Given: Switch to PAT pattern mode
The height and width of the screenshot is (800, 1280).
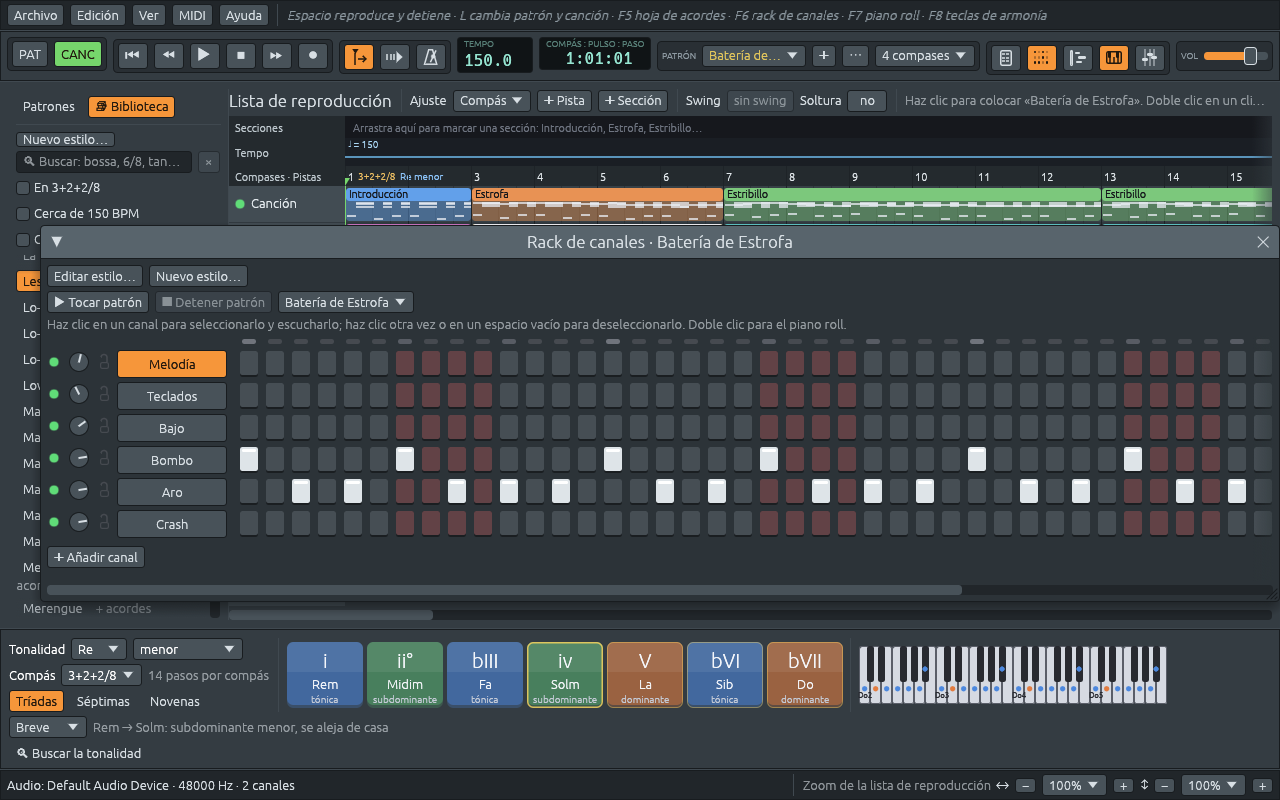Looking at the screenshot, I should [30, 55].
